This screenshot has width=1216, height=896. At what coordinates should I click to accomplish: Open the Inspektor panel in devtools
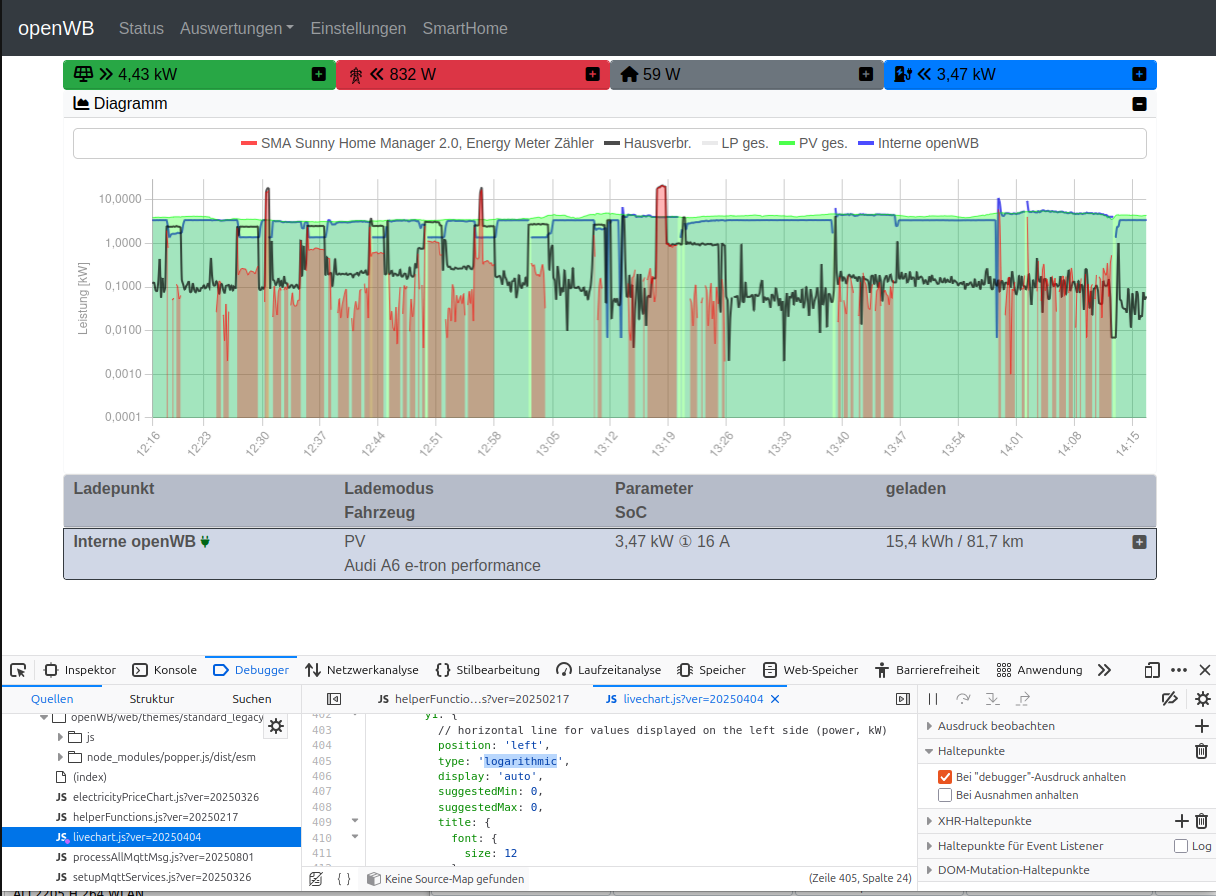81,670
